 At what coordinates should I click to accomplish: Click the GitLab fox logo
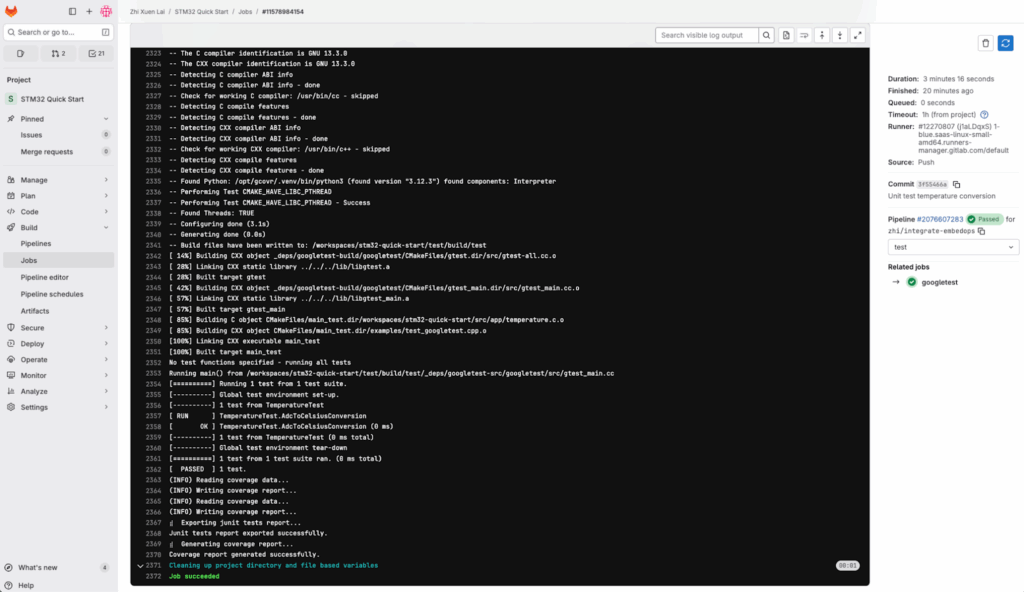[x=12, y=11]
